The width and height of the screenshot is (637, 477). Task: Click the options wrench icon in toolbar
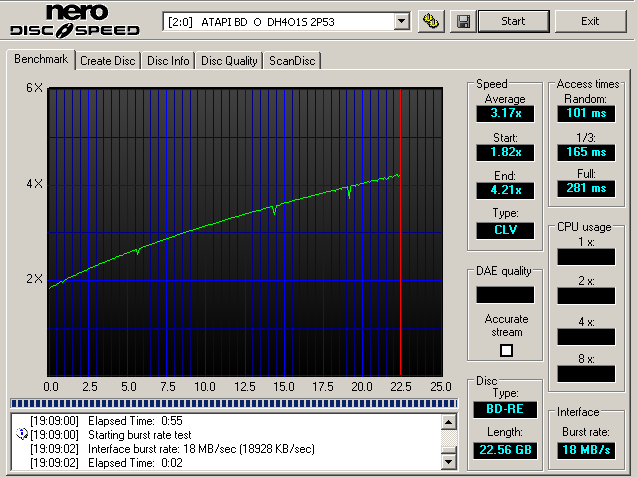pyautogui.click(x=431, y=21)
